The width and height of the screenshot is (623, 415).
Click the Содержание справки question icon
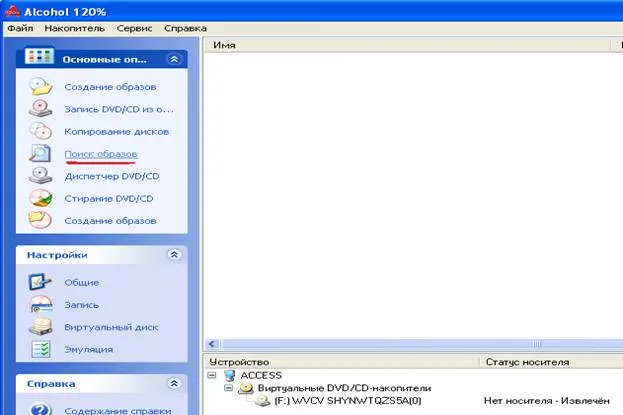[x=41, y=409]
